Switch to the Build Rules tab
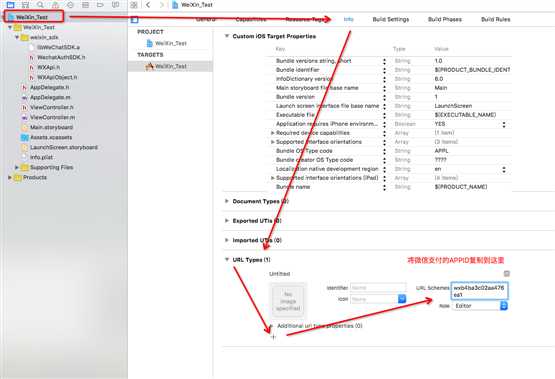Image resolution: width=555 pixels, height=379 pixels. pyautogui.click(x=496, y=19)
